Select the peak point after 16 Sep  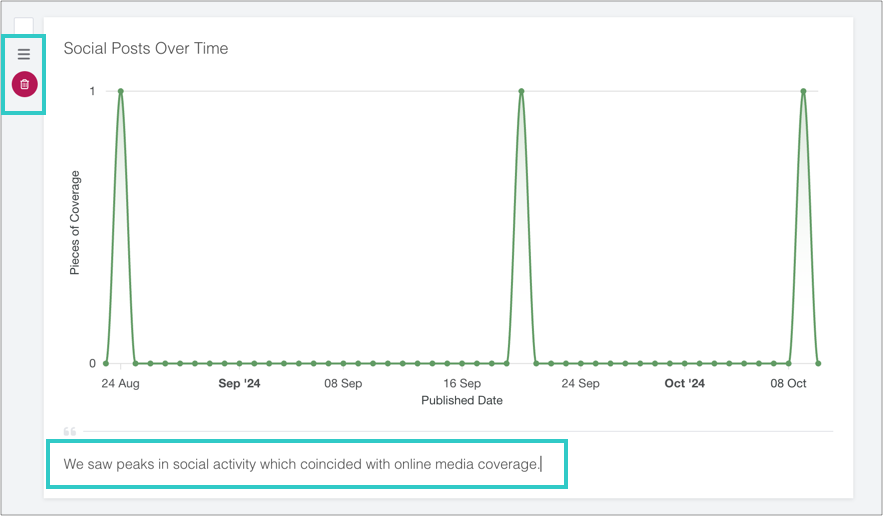(521, 91)
